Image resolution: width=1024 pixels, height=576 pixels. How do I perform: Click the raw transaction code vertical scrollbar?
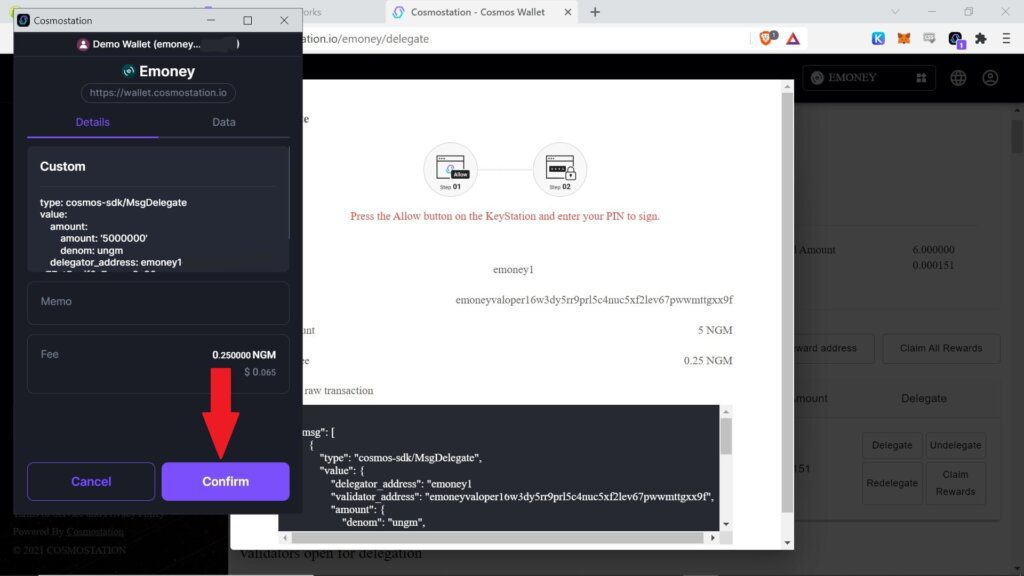(726, 436)
